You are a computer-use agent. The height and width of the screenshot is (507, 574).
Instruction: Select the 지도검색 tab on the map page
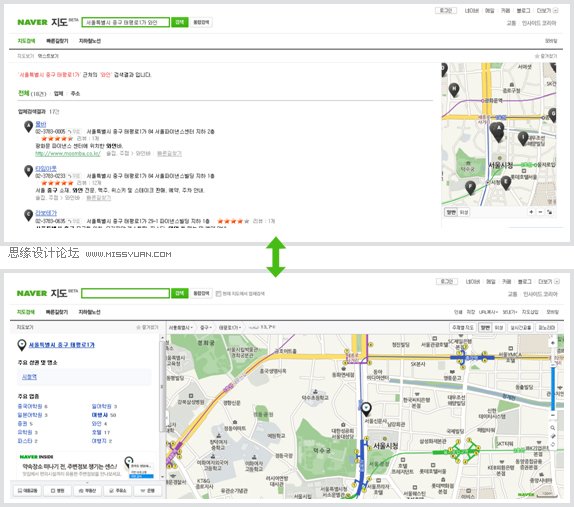26,312
